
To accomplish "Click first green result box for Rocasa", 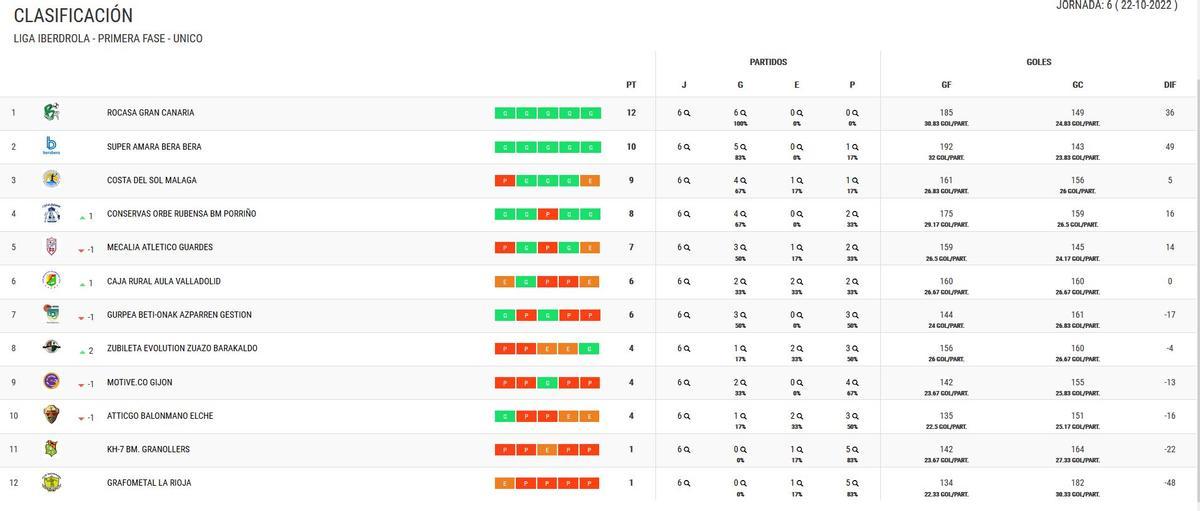I will [x=505, y=113].
